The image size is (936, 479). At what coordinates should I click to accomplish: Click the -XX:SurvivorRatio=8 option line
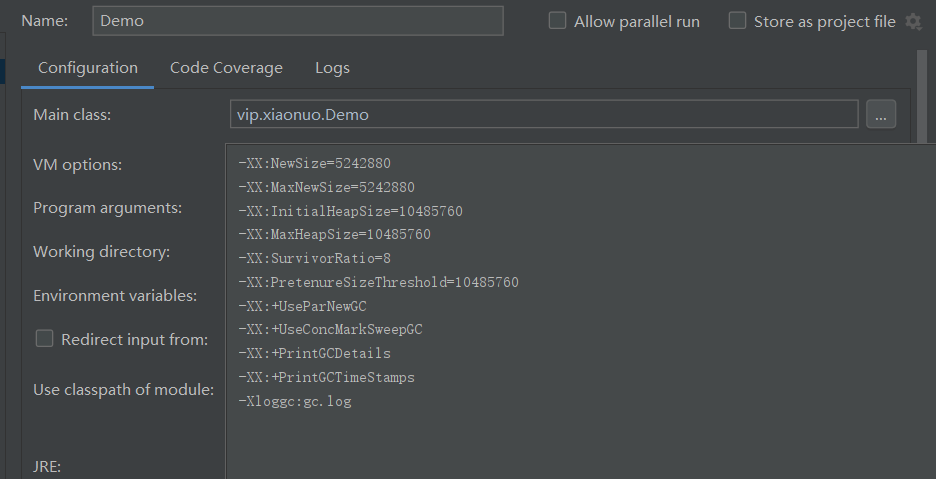coord(314,259)
